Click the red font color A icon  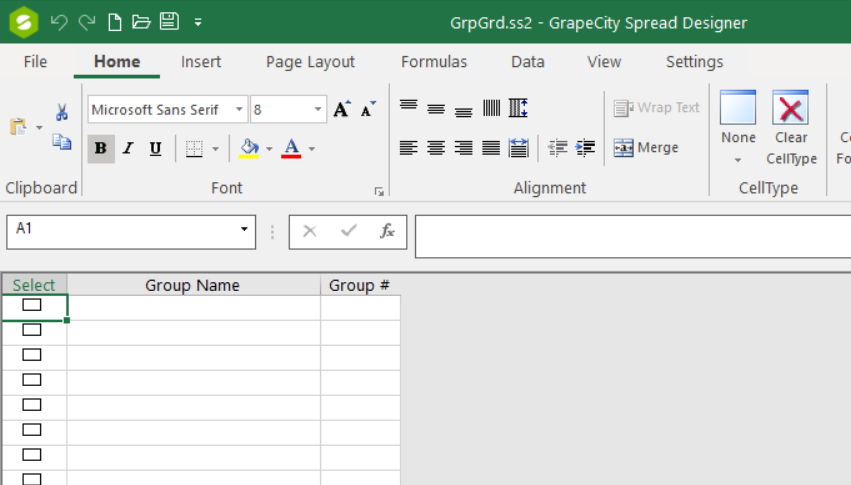point(291,148)
